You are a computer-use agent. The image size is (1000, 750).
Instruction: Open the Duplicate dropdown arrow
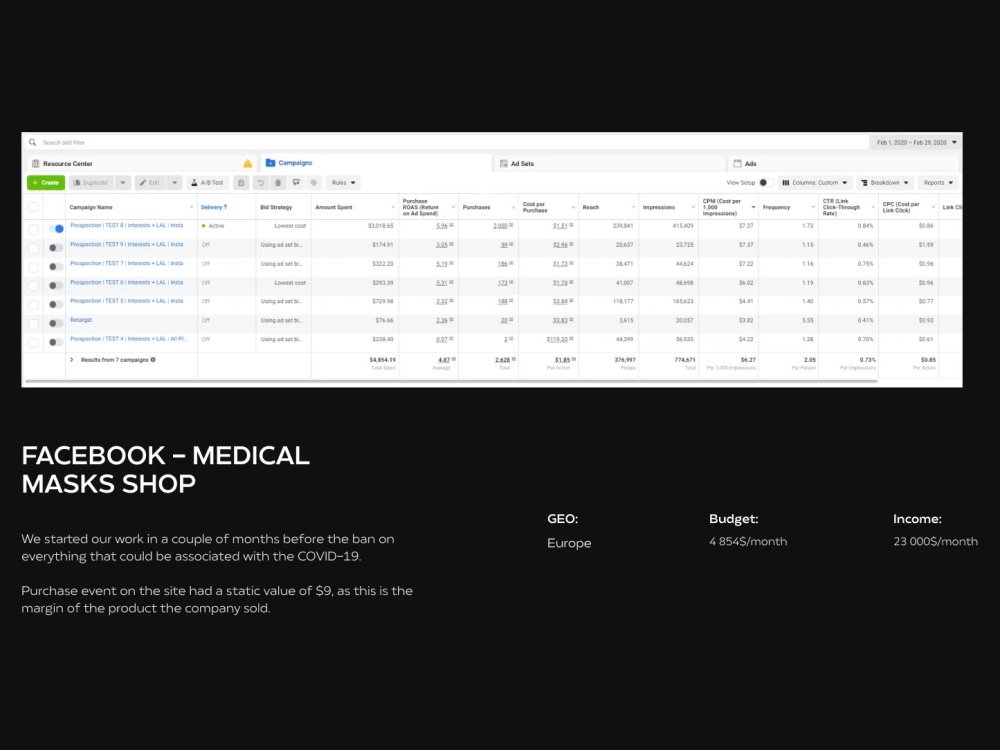(123, 183)
